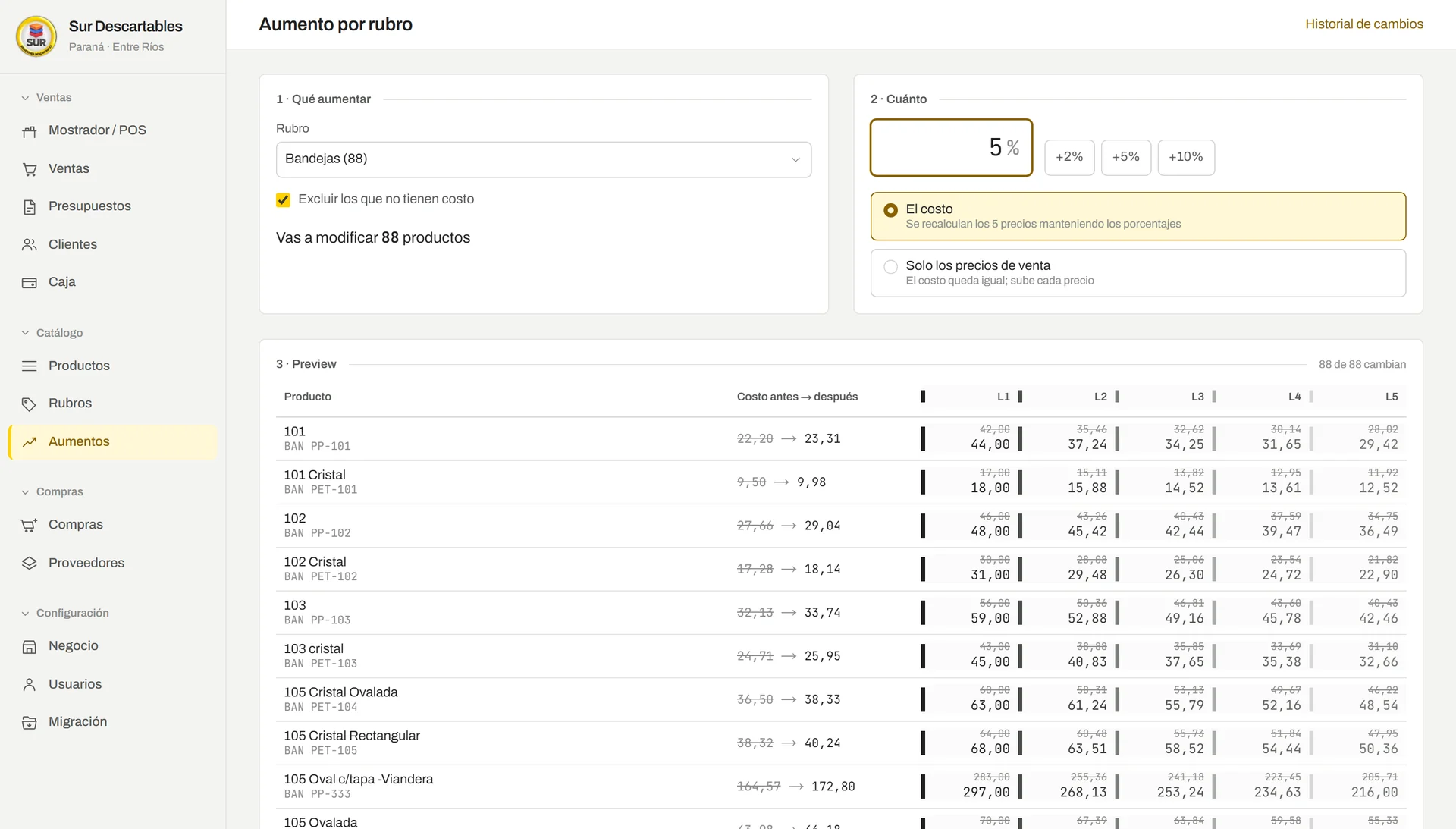Screen dimensions: 1456x829
Task: Open Historial de cambios link
Action: tap(1363, 24)
